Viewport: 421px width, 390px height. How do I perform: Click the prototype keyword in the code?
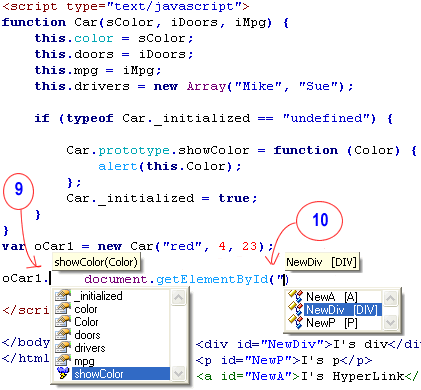pyautogui.click(x=134, y=150)
